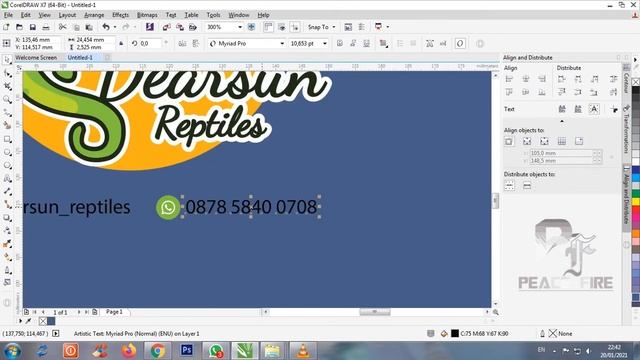Select the Rectangle tool in the toolbox
640x360 pixels.
(x=7, y=139)
